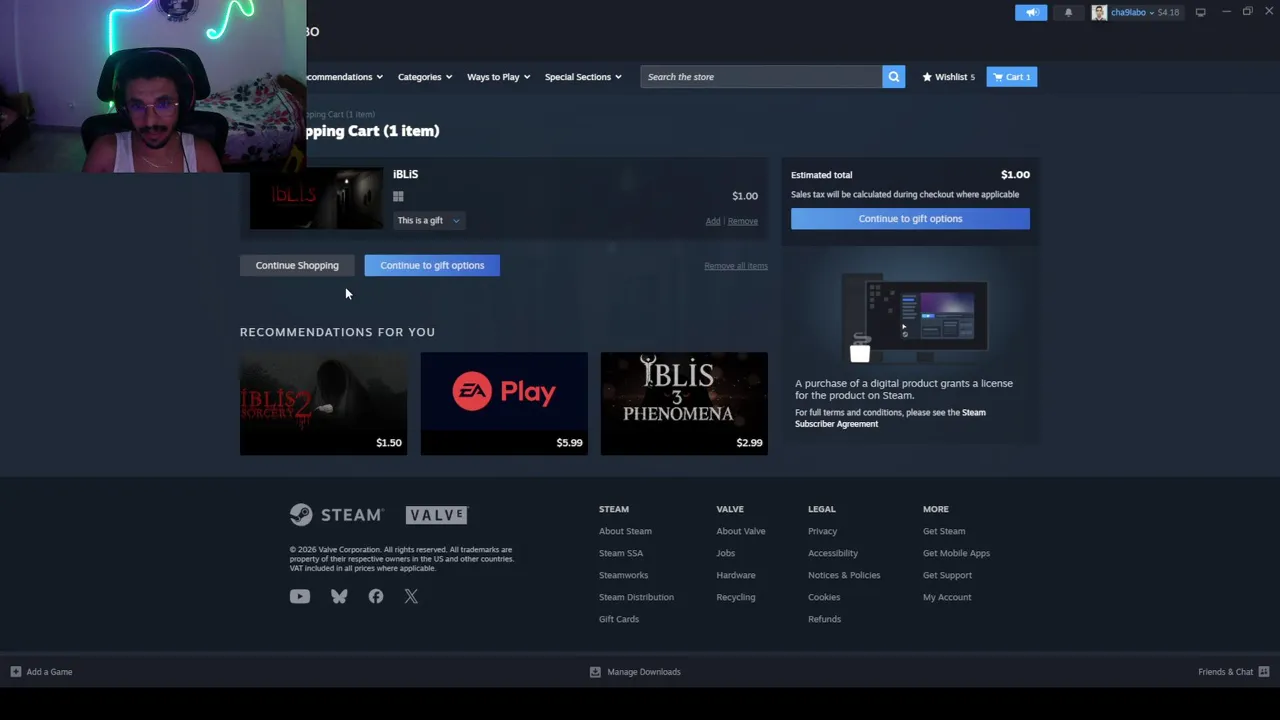Open Cookies footer link
Image resolution: width=1280 pixels, height=720 pixels.
click(824, 597)
